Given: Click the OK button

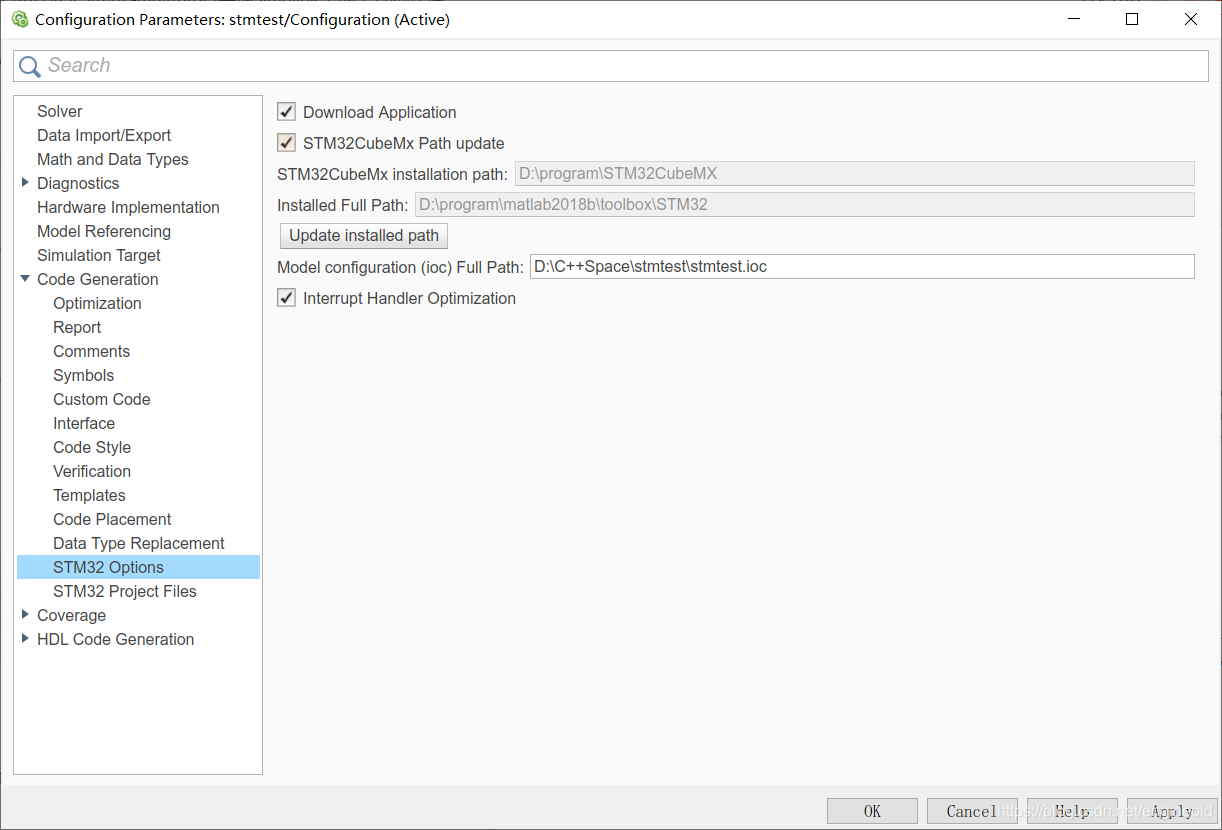Looking at the screenshot, I should tap(872, 811).
